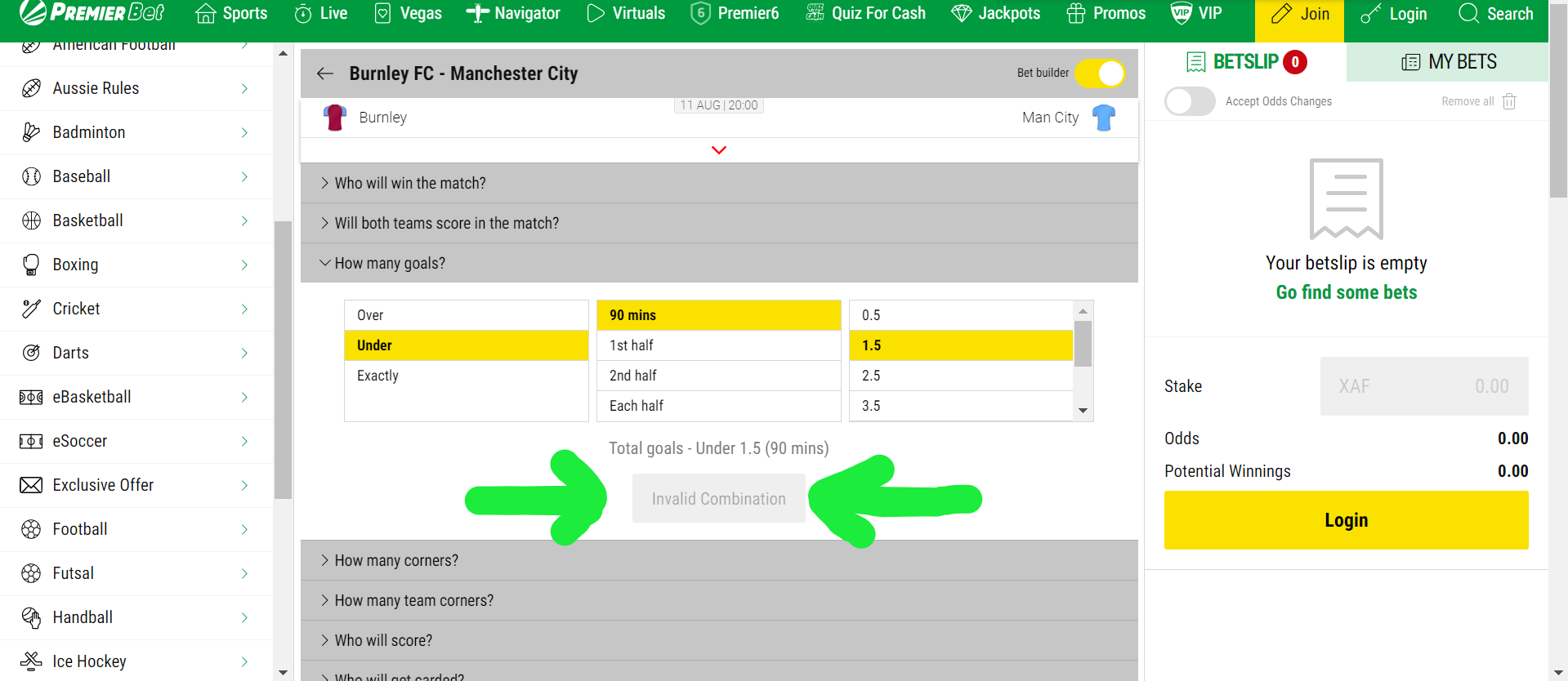Click the back arrow beside Burnley FC title
The height and width of the screenshot is (681, 1568).
pyautogui.click(x=325, y=73)
